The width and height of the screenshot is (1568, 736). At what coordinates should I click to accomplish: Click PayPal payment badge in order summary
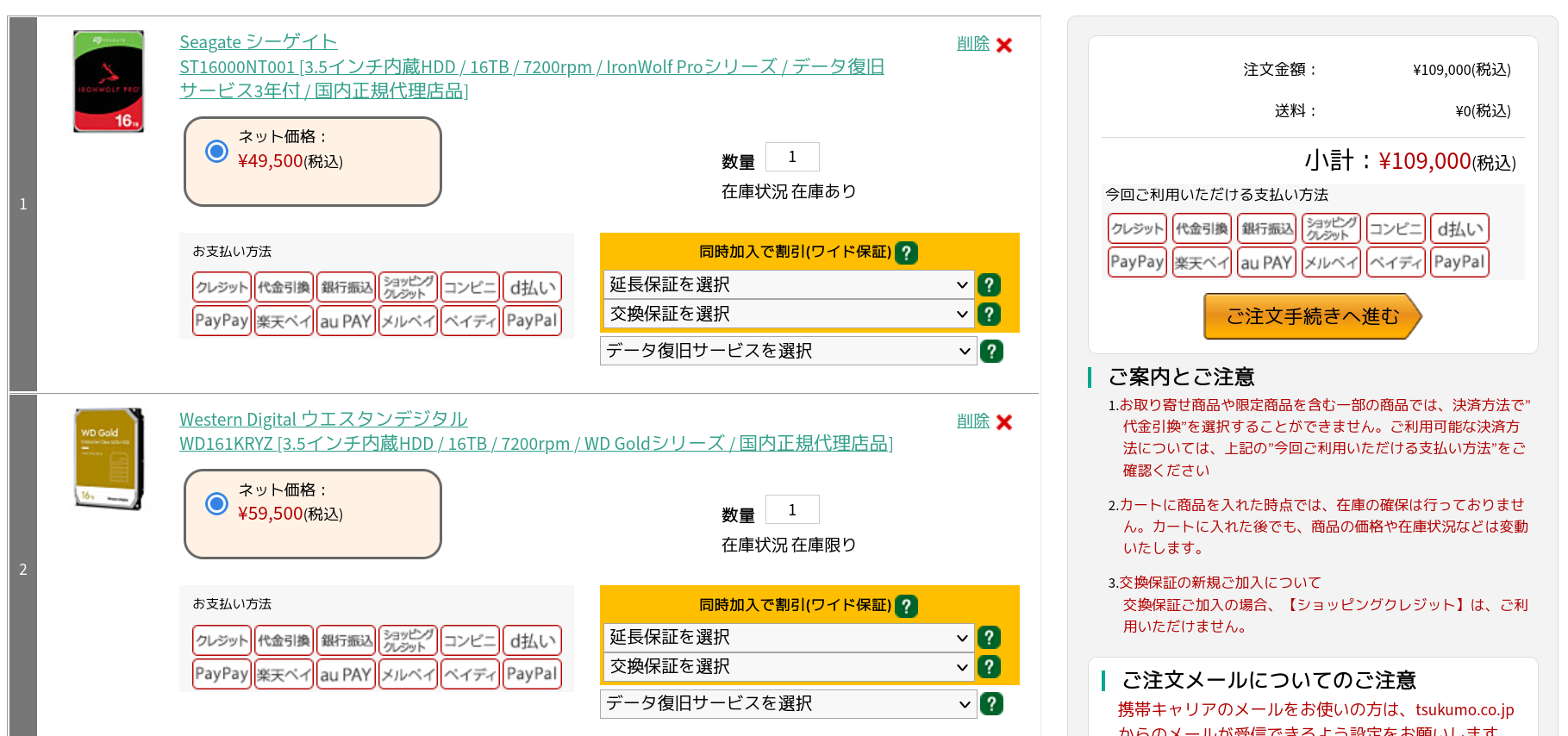pos(1459,262)
